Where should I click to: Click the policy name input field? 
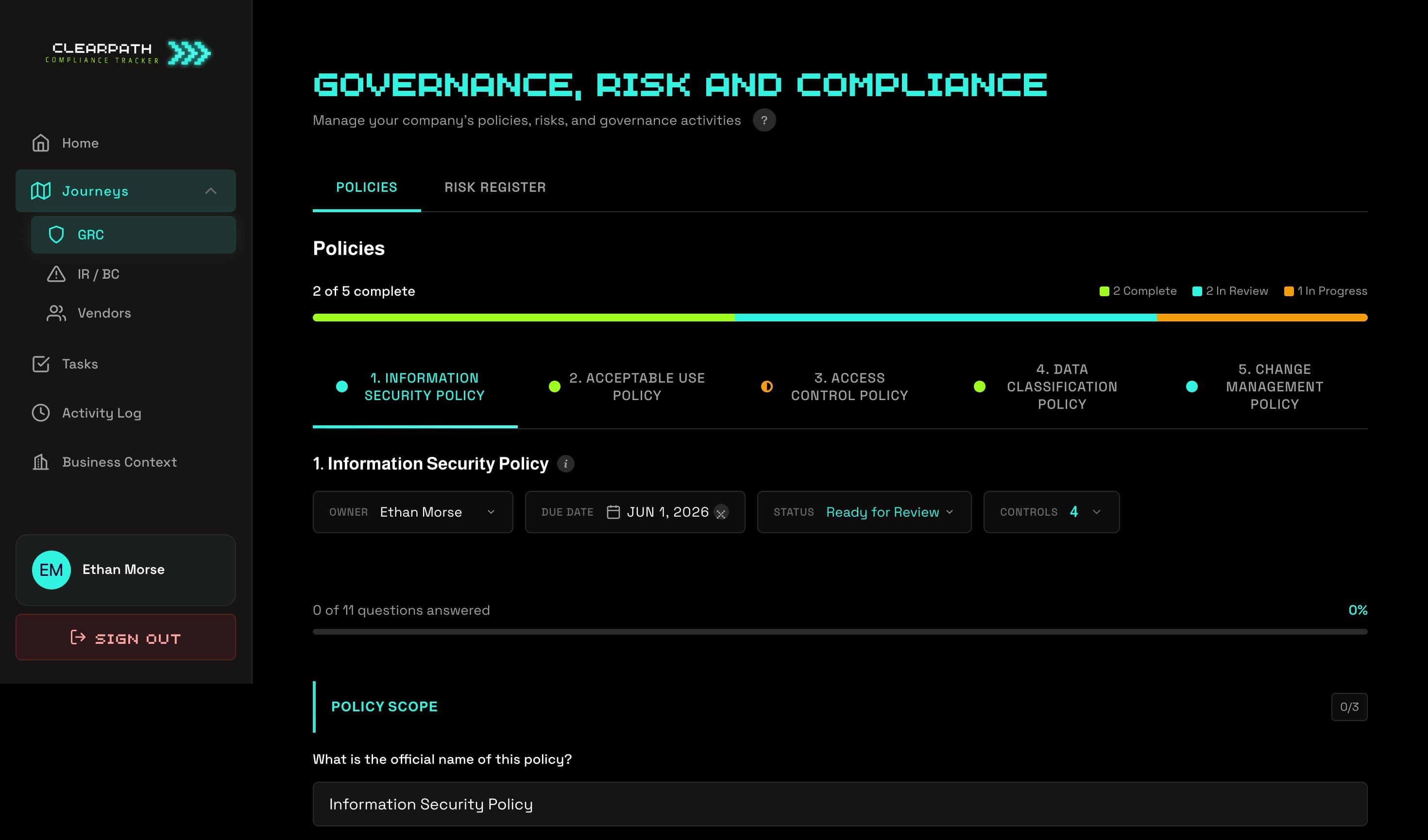click(840, 805)
